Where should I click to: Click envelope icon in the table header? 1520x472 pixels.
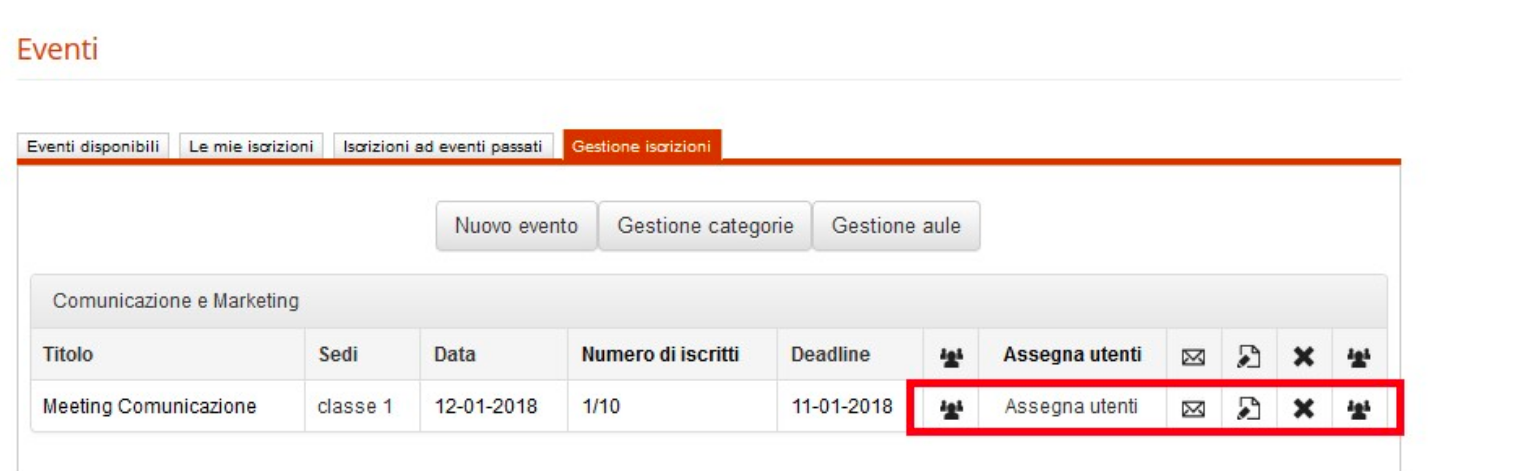point(1193,356)
